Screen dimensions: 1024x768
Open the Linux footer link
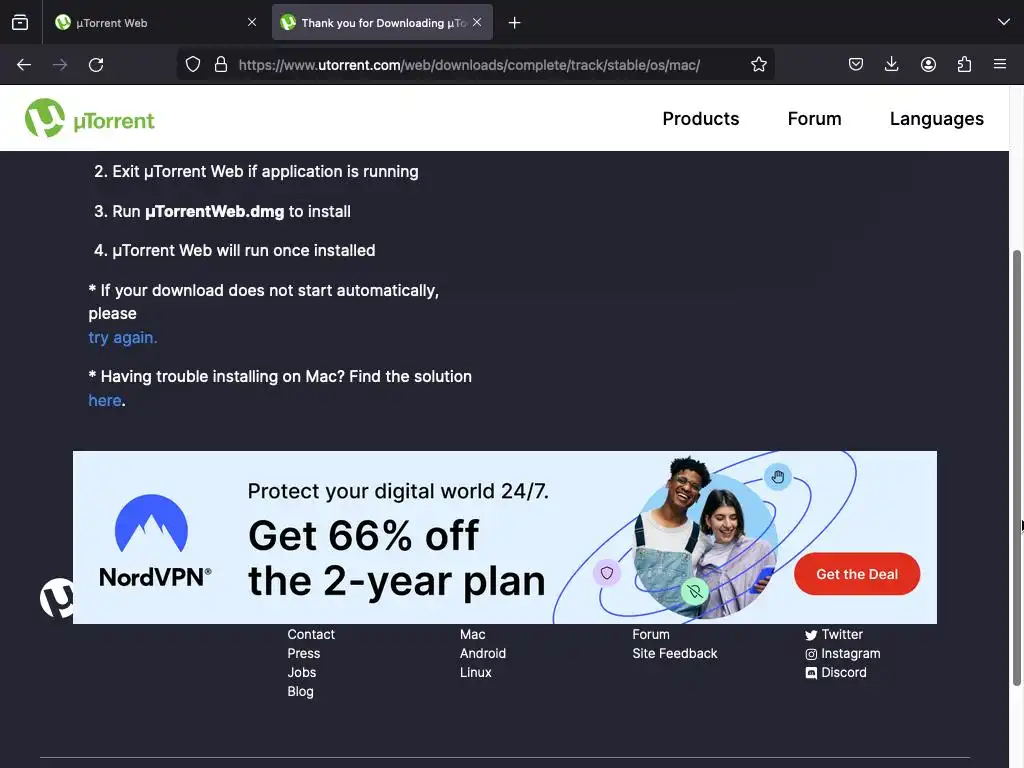(x=475, y=672)
